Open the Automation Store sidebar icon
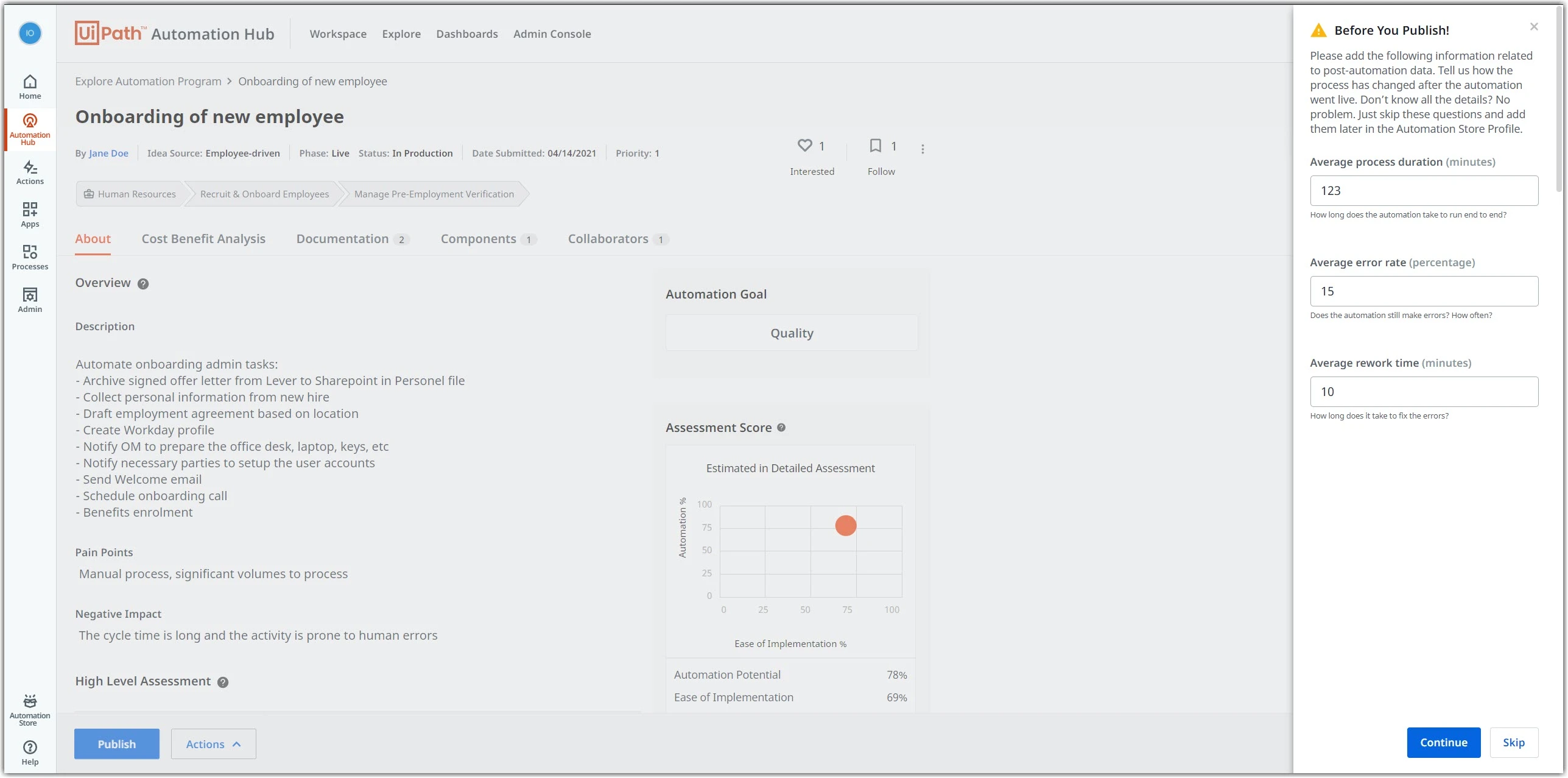Image resolution: width=1568 pixels, height=778 pixels. point(30,710)
